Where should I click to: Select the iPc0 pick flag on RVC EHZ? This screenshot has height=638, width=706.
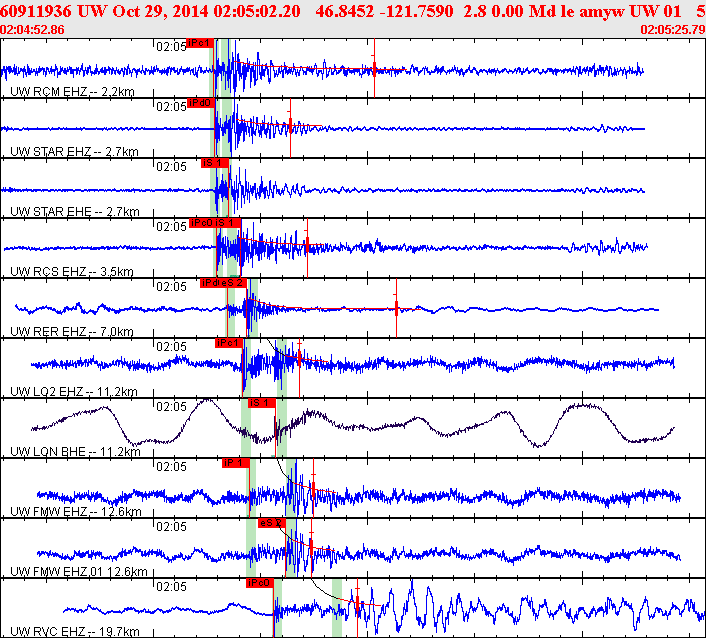[260, 583]
